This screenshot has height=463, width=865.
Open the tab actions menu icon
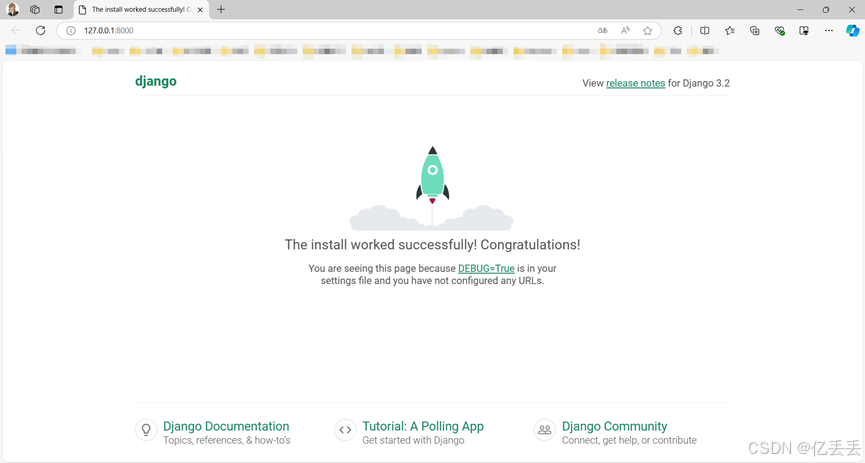click(x=58, y=9)
